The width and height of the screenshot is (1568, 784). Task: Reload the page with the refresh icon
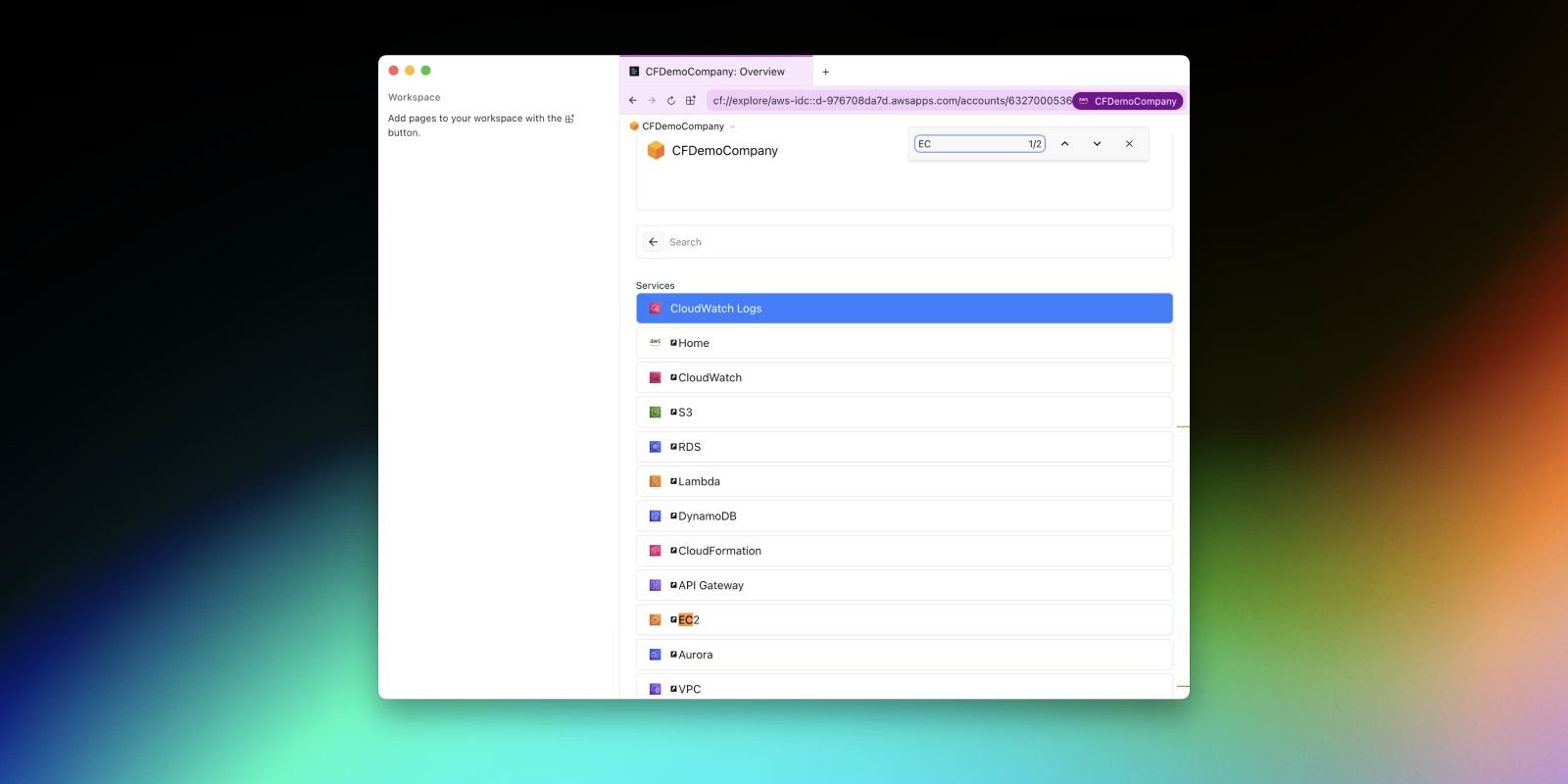click(671, 100)
